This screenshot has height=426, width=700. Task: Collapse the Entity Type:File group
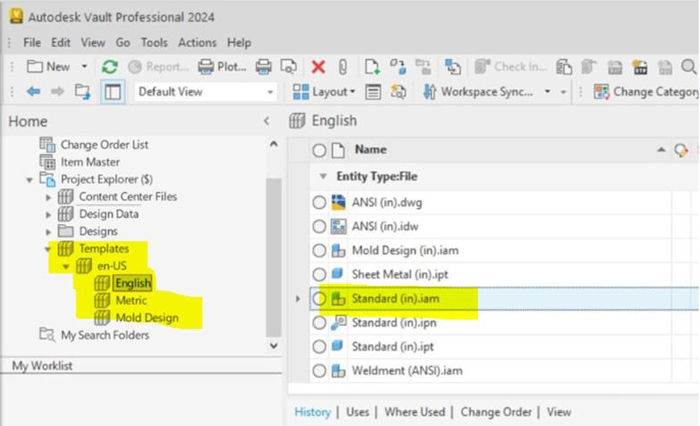tap(323, 176)
